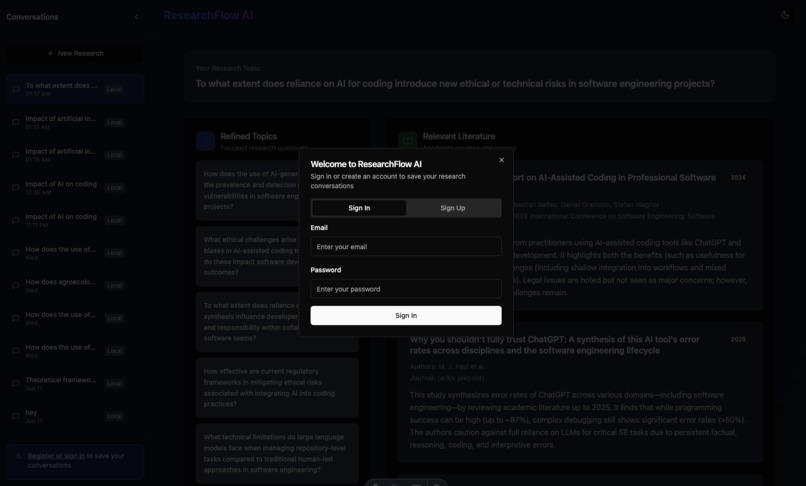Select the 'How effective are current regulatory' topic card
This screenshot has height=486, width=806.
(x=277, y=388)
